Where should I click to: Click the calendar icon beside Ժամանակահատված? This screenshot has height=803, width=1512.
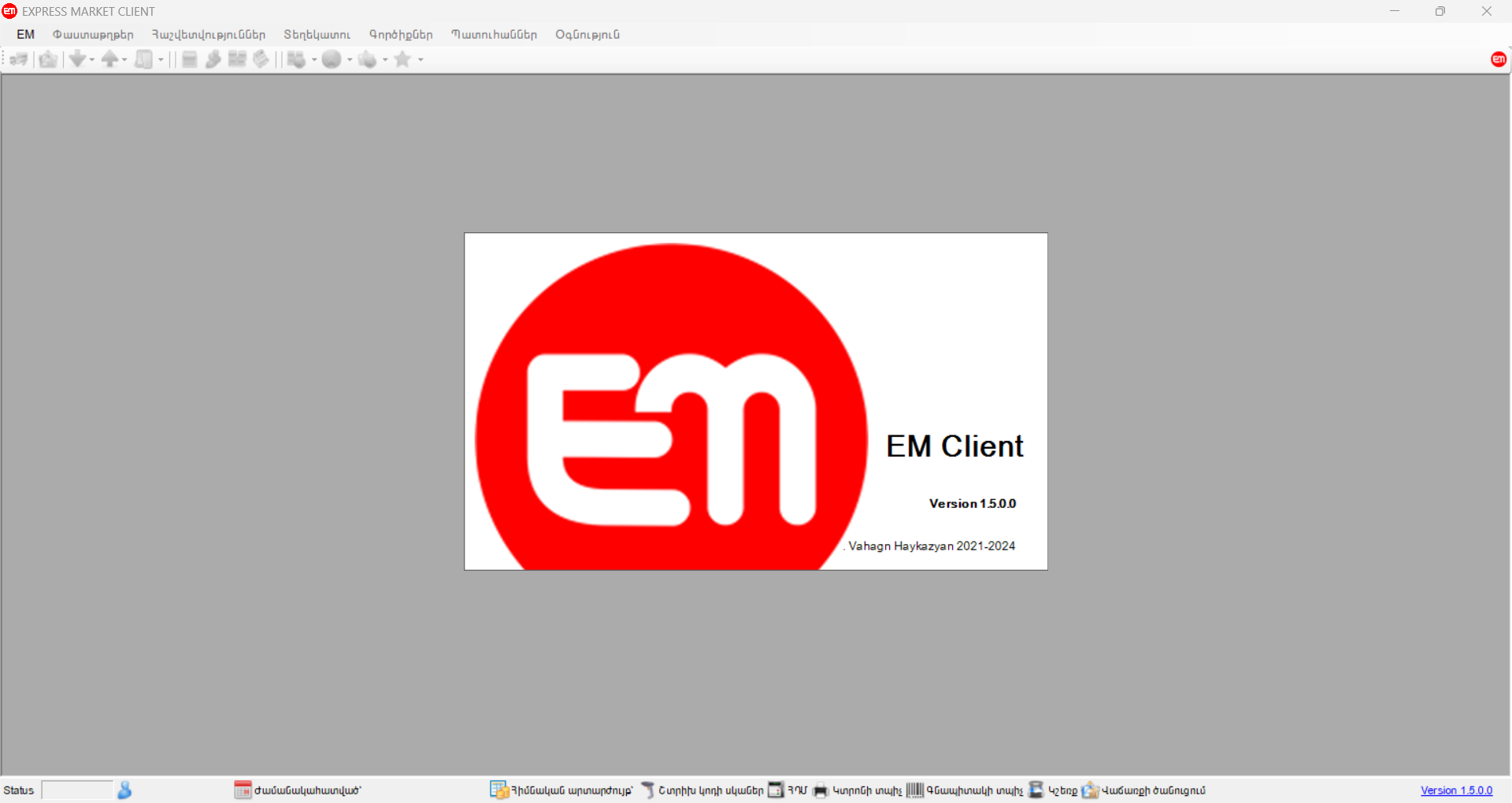pyautogui.click(x=243, y=790)
